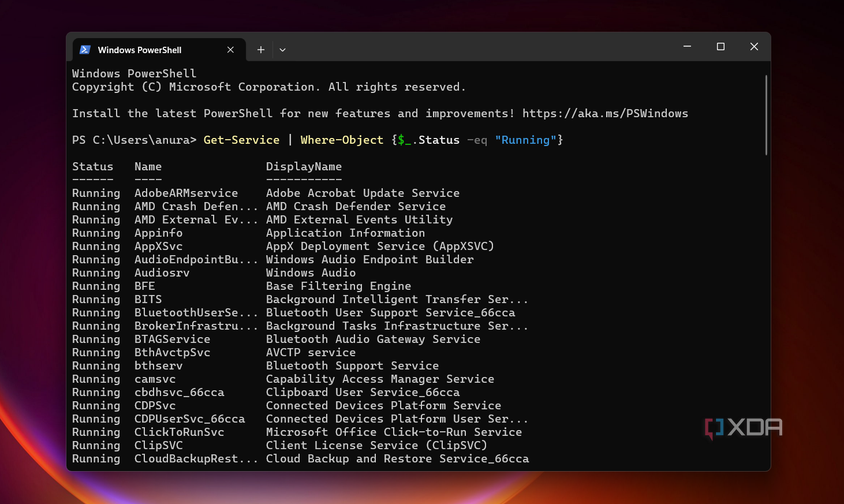The width and height of the screenshot is (844, 504).
Task: Click the Get-Service command text
Action: [241, 140]
